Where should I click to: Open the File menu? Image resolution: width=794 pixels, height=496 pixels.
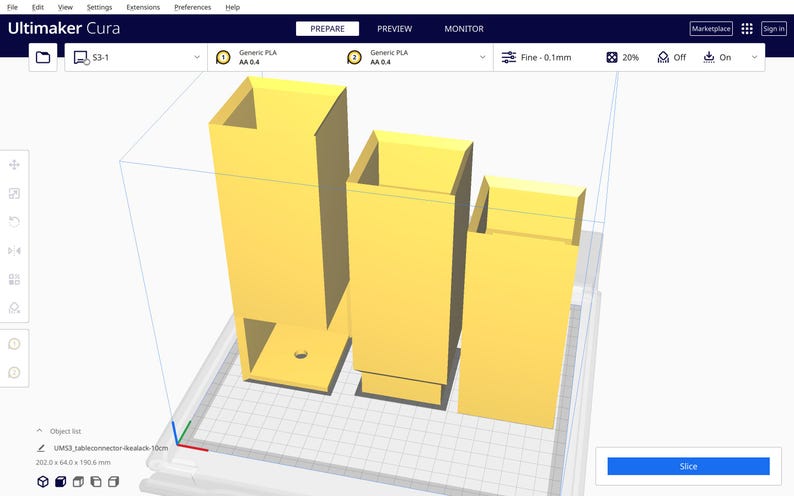(12, 7)
